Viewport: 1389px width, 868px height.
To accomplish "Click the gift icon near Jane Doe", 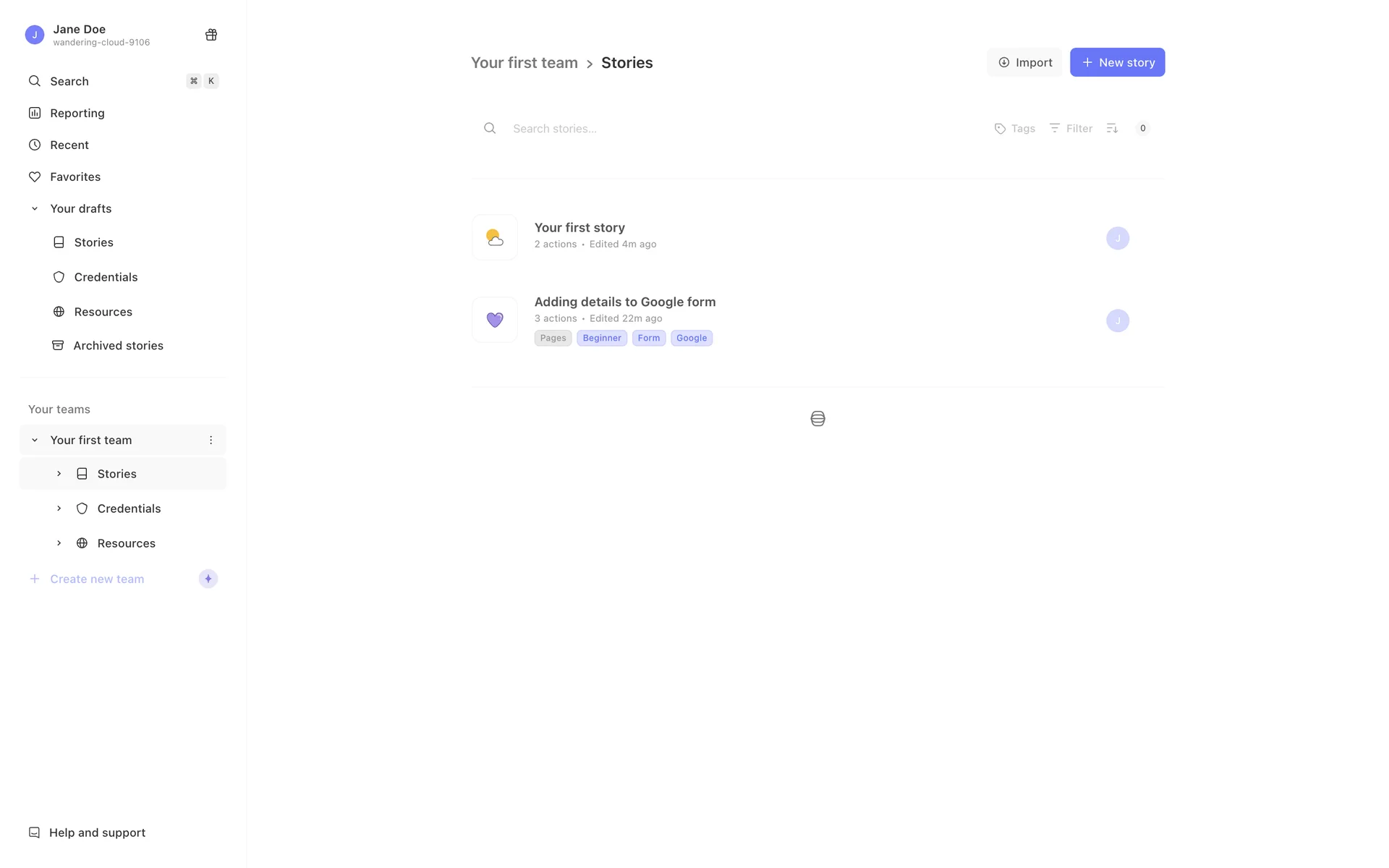I will tap(211, 35).
